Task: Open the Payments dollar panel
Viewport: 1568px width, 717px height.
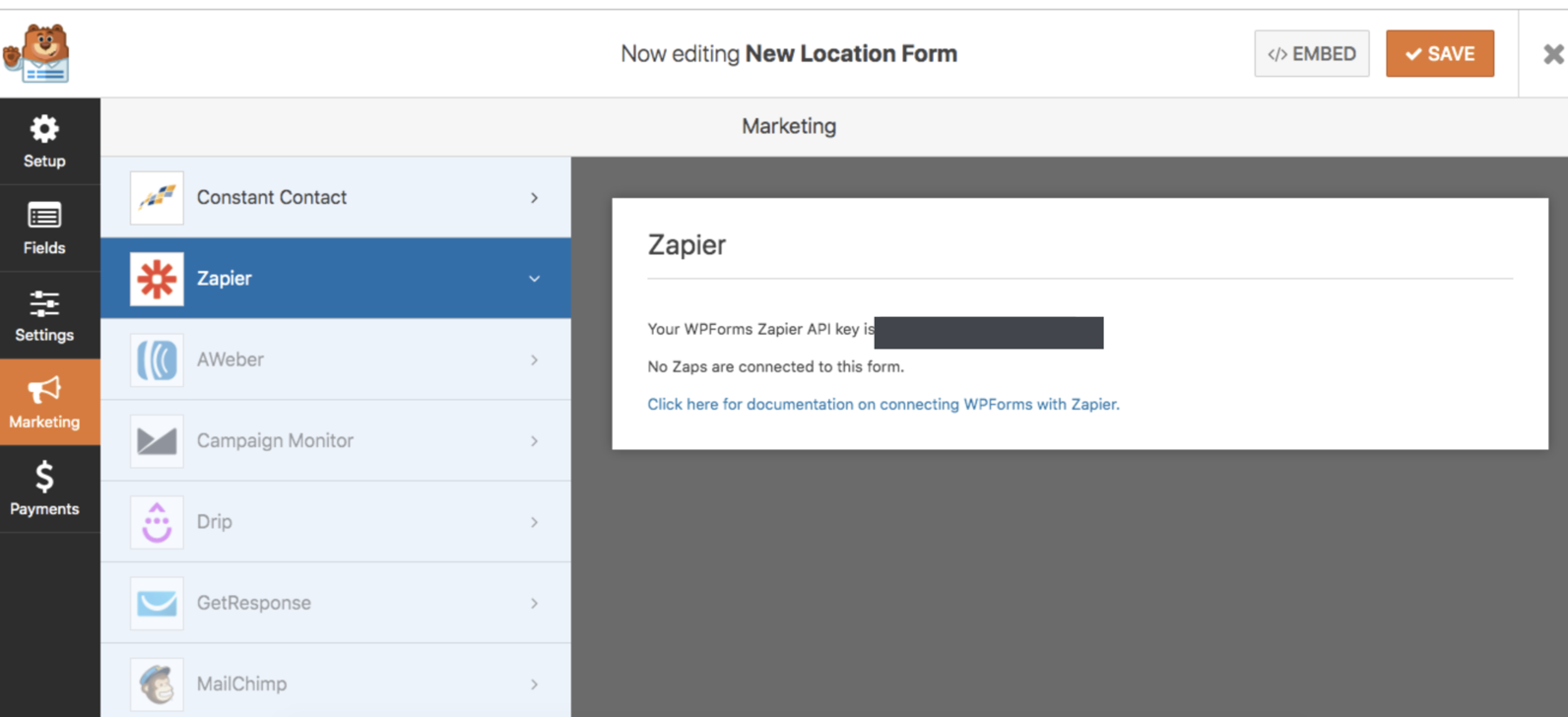Action: (x=44, y=489)
